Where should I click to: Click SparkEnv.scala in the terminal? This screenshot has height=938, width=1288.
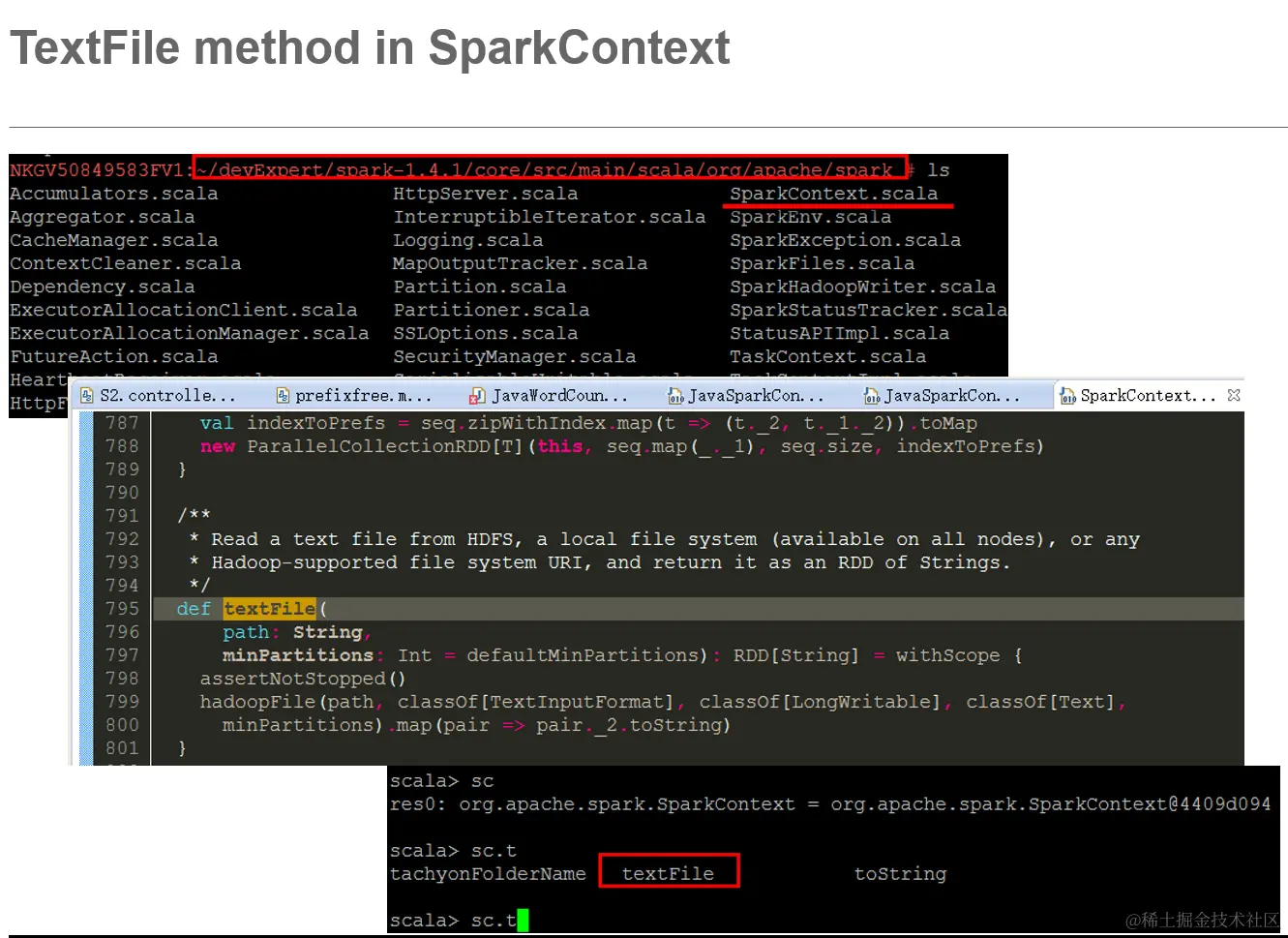811,217
